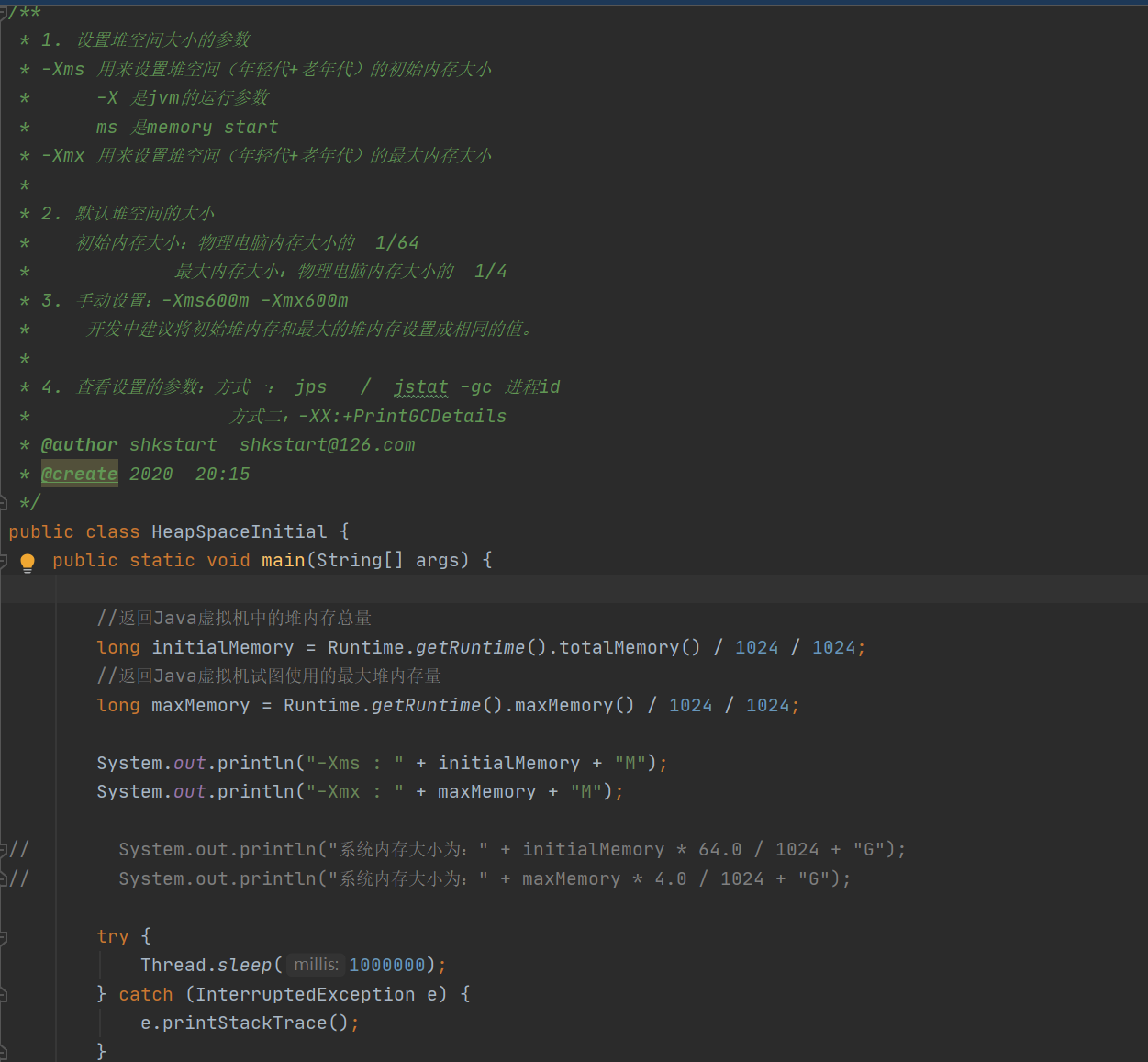The height and width of the screenshot is (1062, 1148).
Task: Click the static keyword in main signature
Action: pos(162,560)
